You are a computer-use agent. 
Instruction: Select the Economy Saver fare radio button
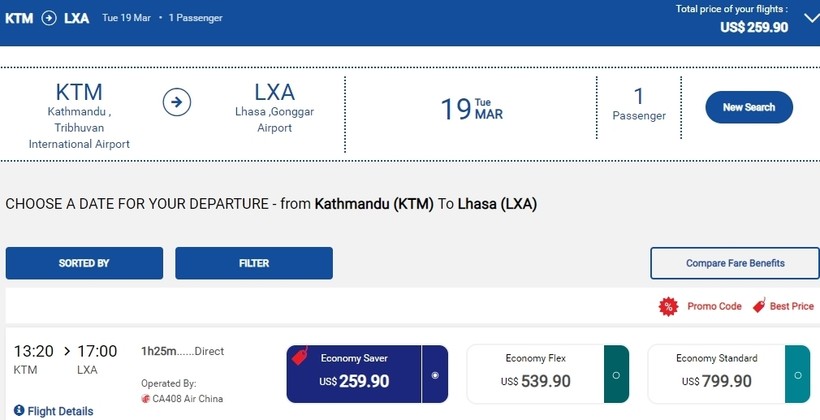(434, 375)
